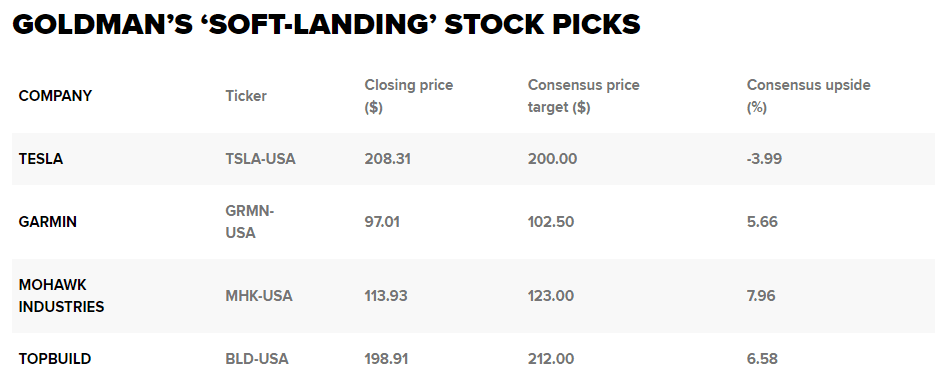935x383 pixels.
Task: Click the TOPBUILD company name
Action: pos(55,359)
